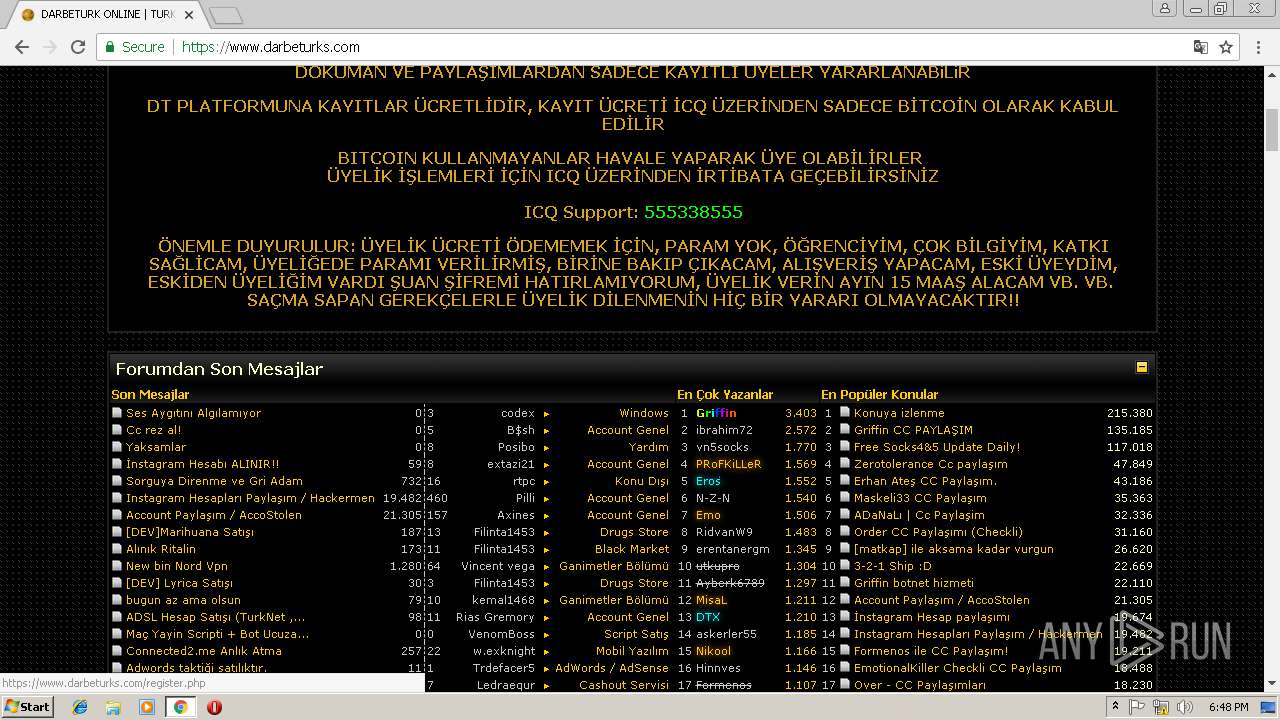Click the secure padlock icon
The image size is (1280, 720).
pyautogui.click(x=110, y=47)
